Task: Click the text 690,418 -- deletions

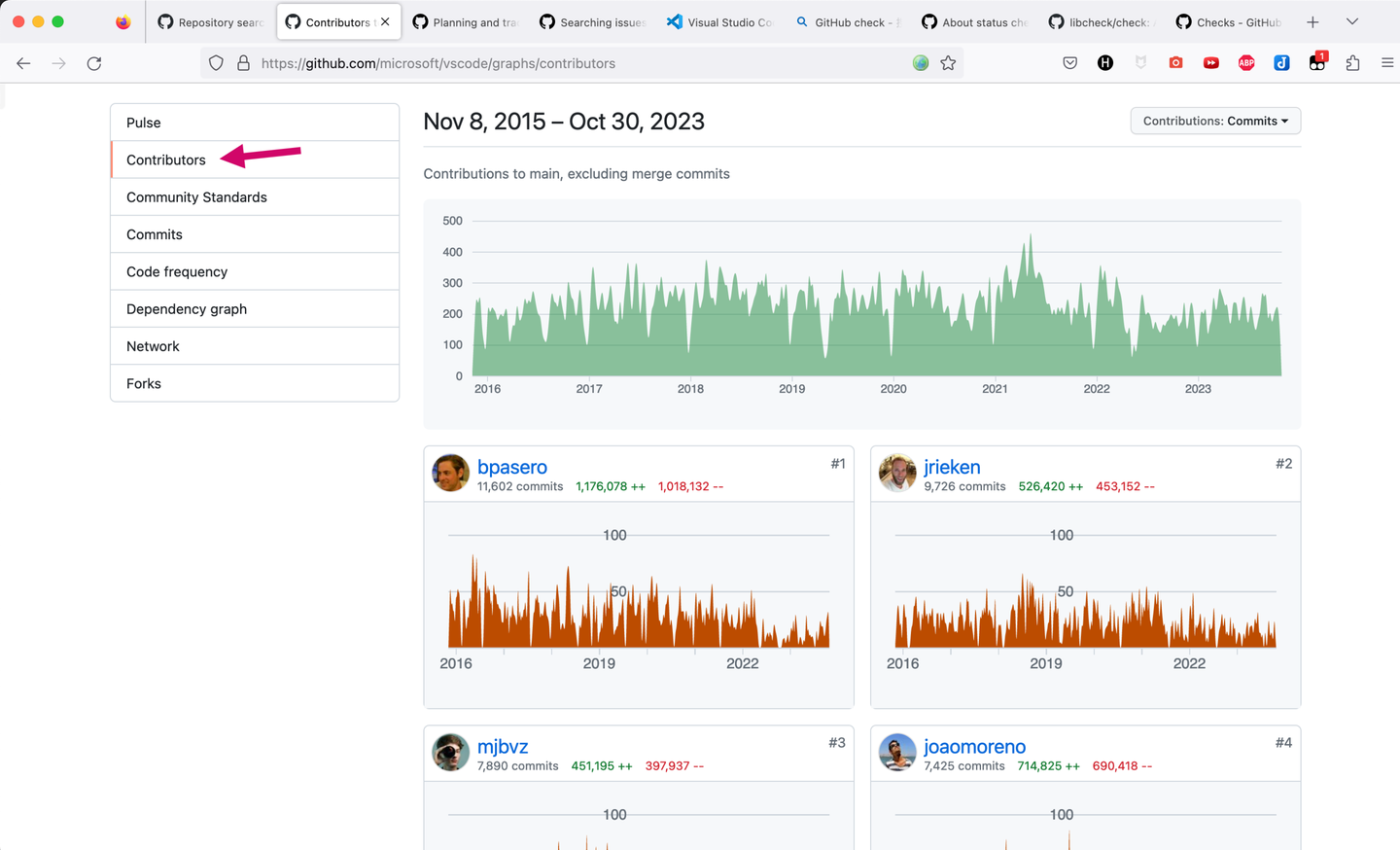Action: tap(1122, 766)
